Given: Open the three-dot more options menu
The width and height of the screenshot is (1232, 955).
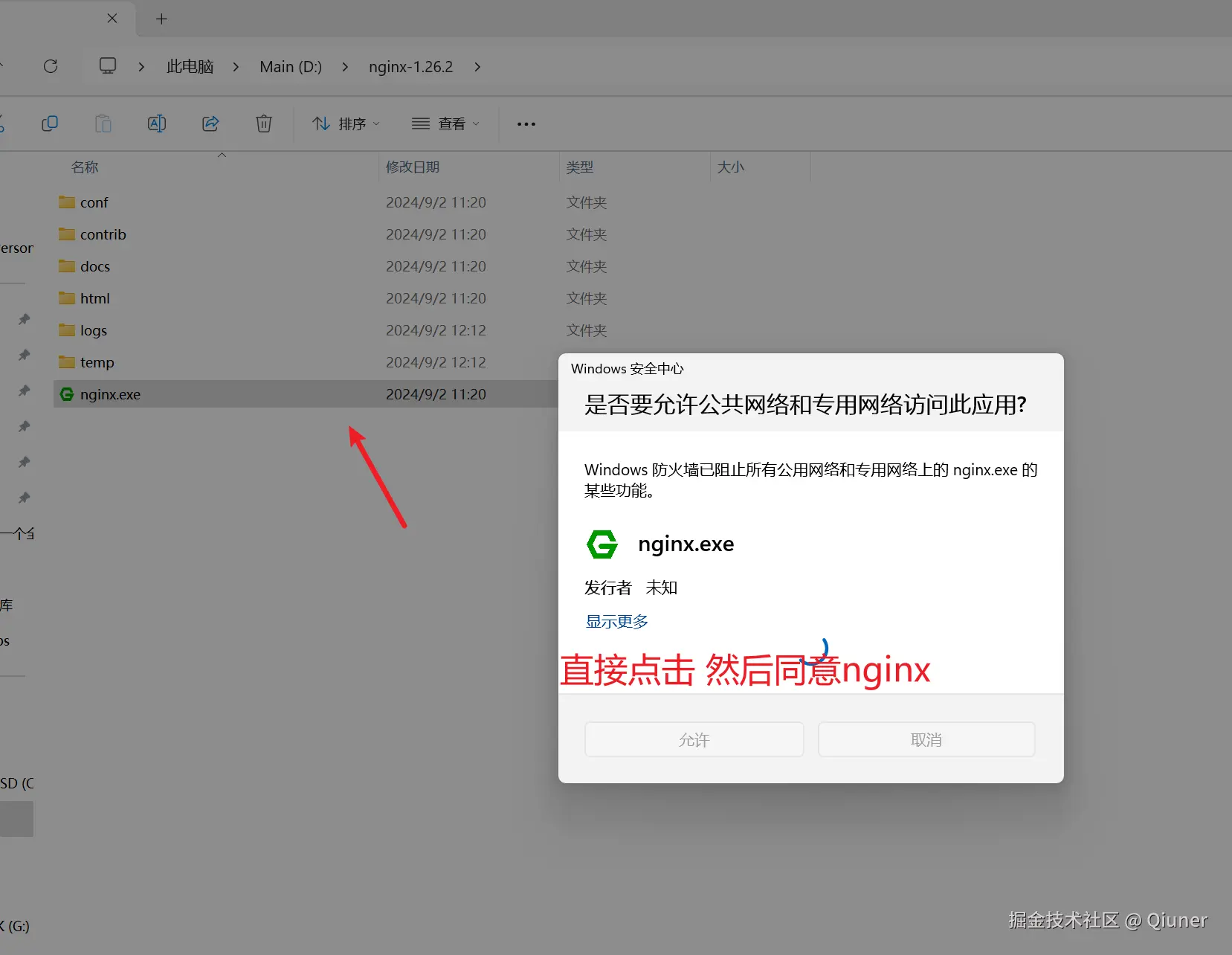Looking at the screenshot, I should tap(526, 123).
